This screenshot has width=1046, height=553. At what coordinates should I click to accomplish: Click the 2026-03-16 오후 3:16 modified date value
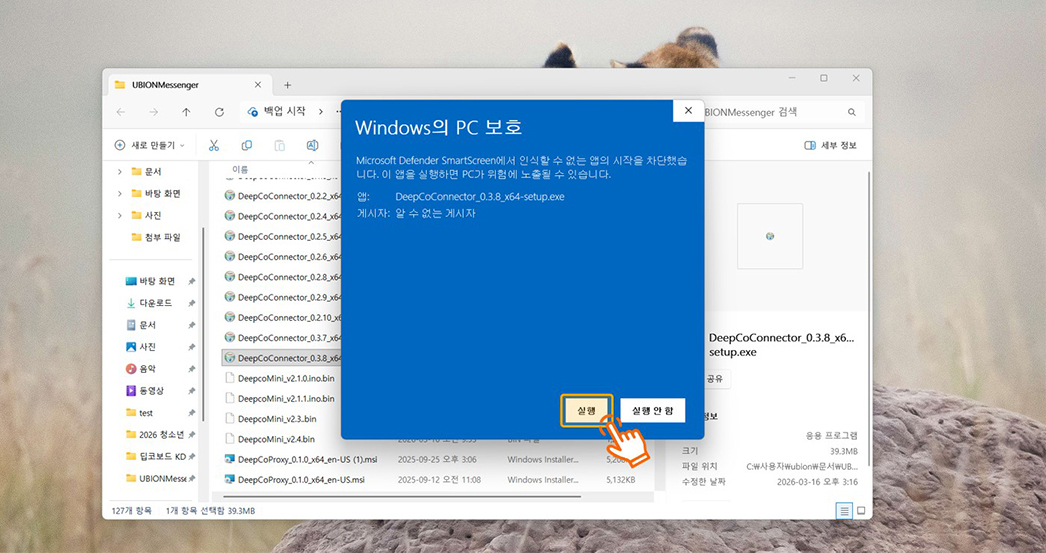click(817, 482)
